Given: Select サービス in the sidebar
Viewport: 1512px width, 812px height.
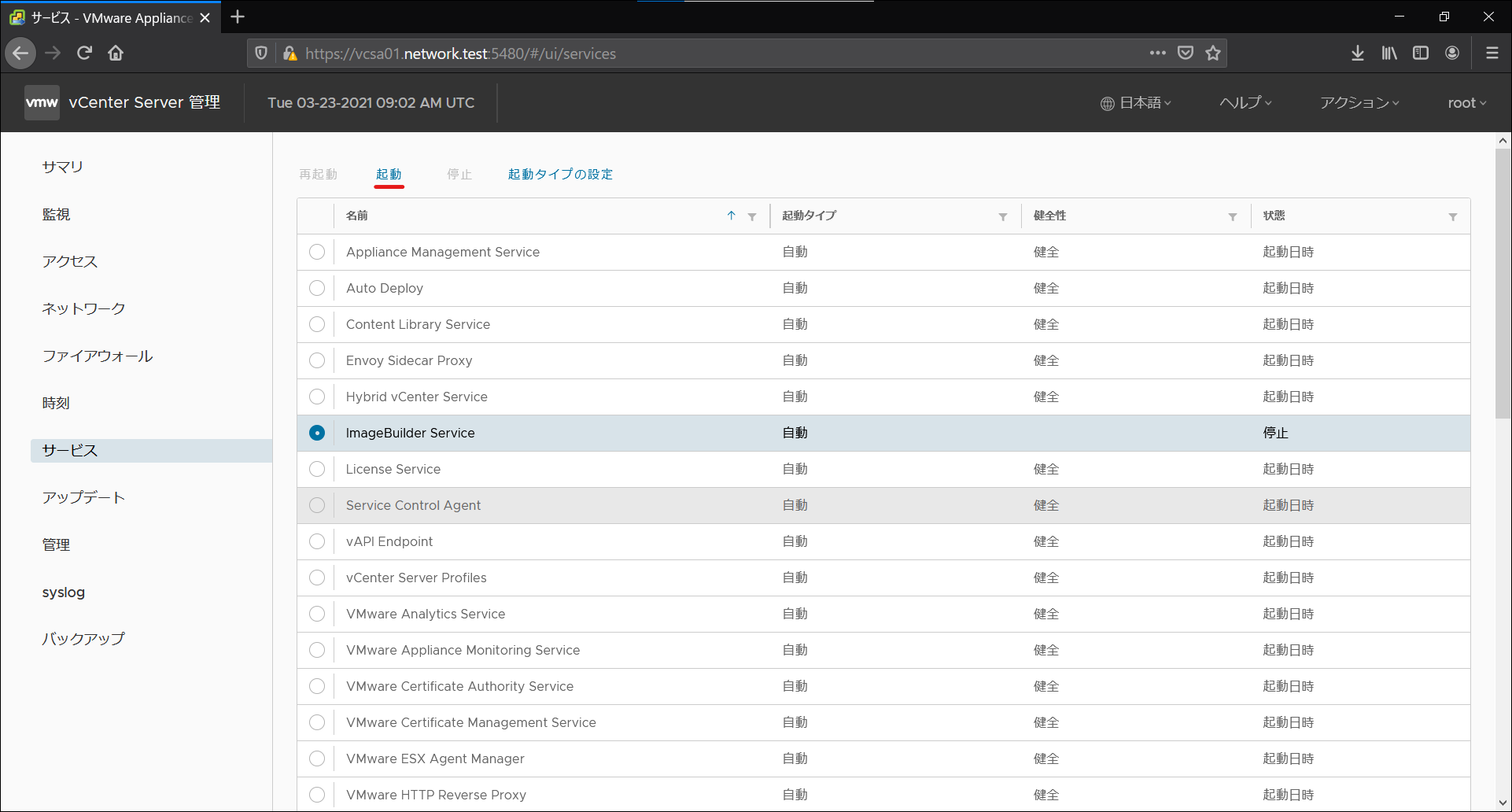Looking at the screenshot, I should pyautogui.click(x=151, y=450).
